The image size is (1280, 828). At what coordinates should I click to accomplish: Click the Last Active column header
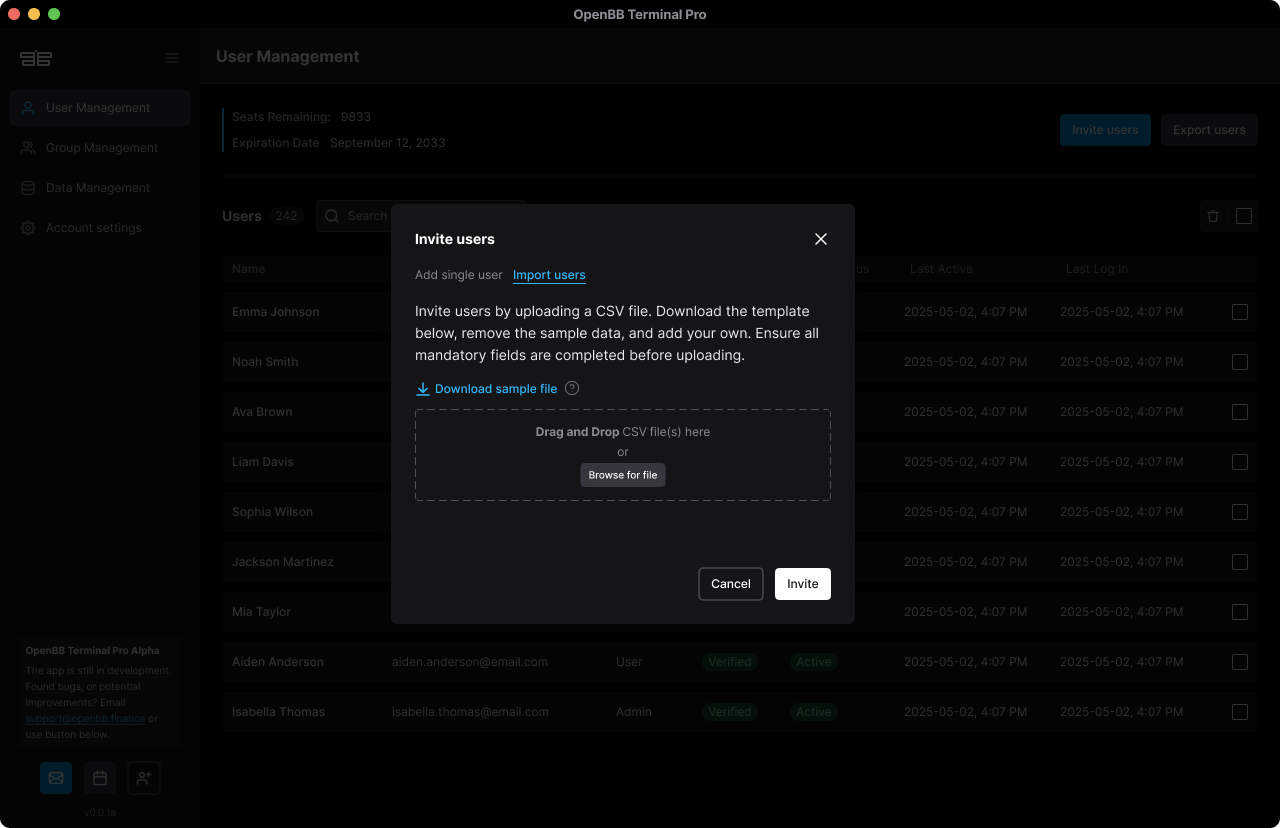tap(941, 269)
